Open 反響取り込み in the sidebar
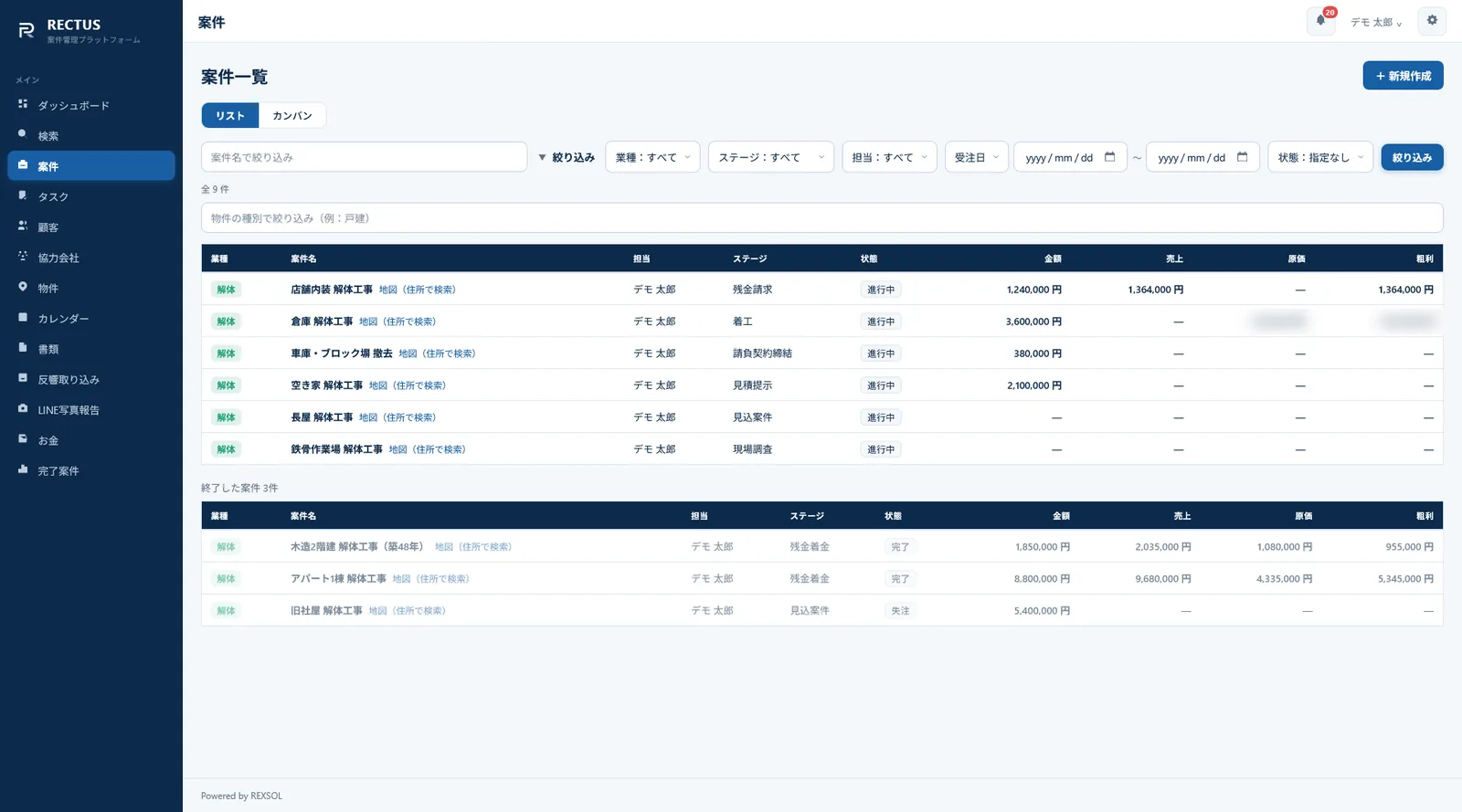This screenshot has width=1462, height=812. click(x=91, y=379)
